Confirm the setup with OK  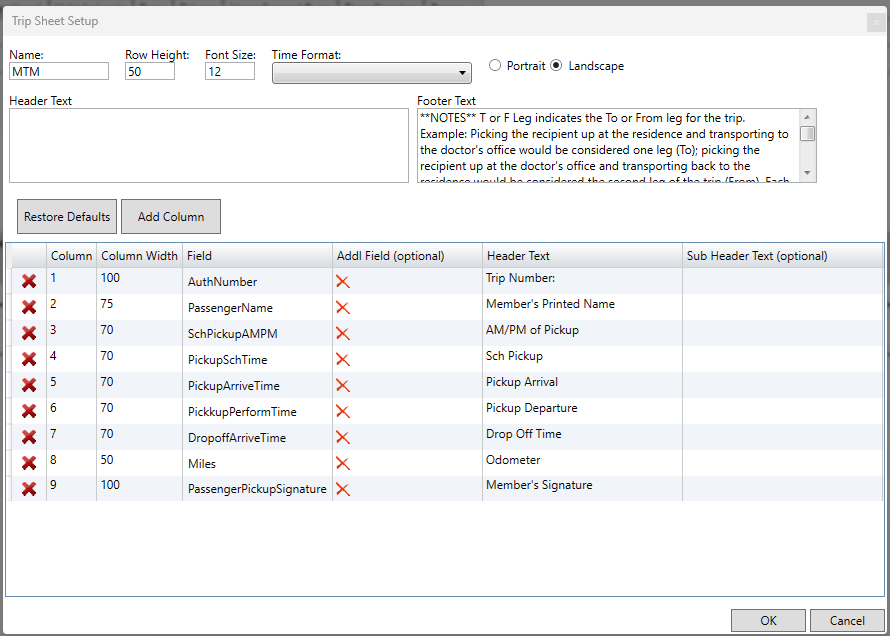pos(768,620)
